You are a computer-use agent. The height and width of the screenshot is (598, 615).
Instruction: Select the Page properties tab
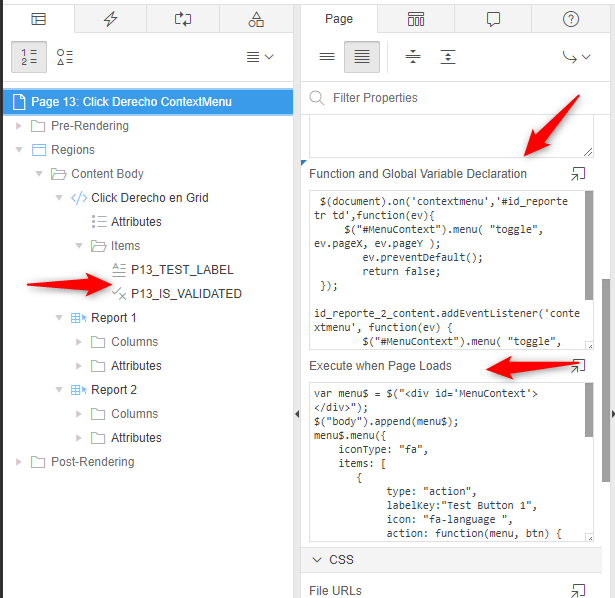tap(339, 19)
